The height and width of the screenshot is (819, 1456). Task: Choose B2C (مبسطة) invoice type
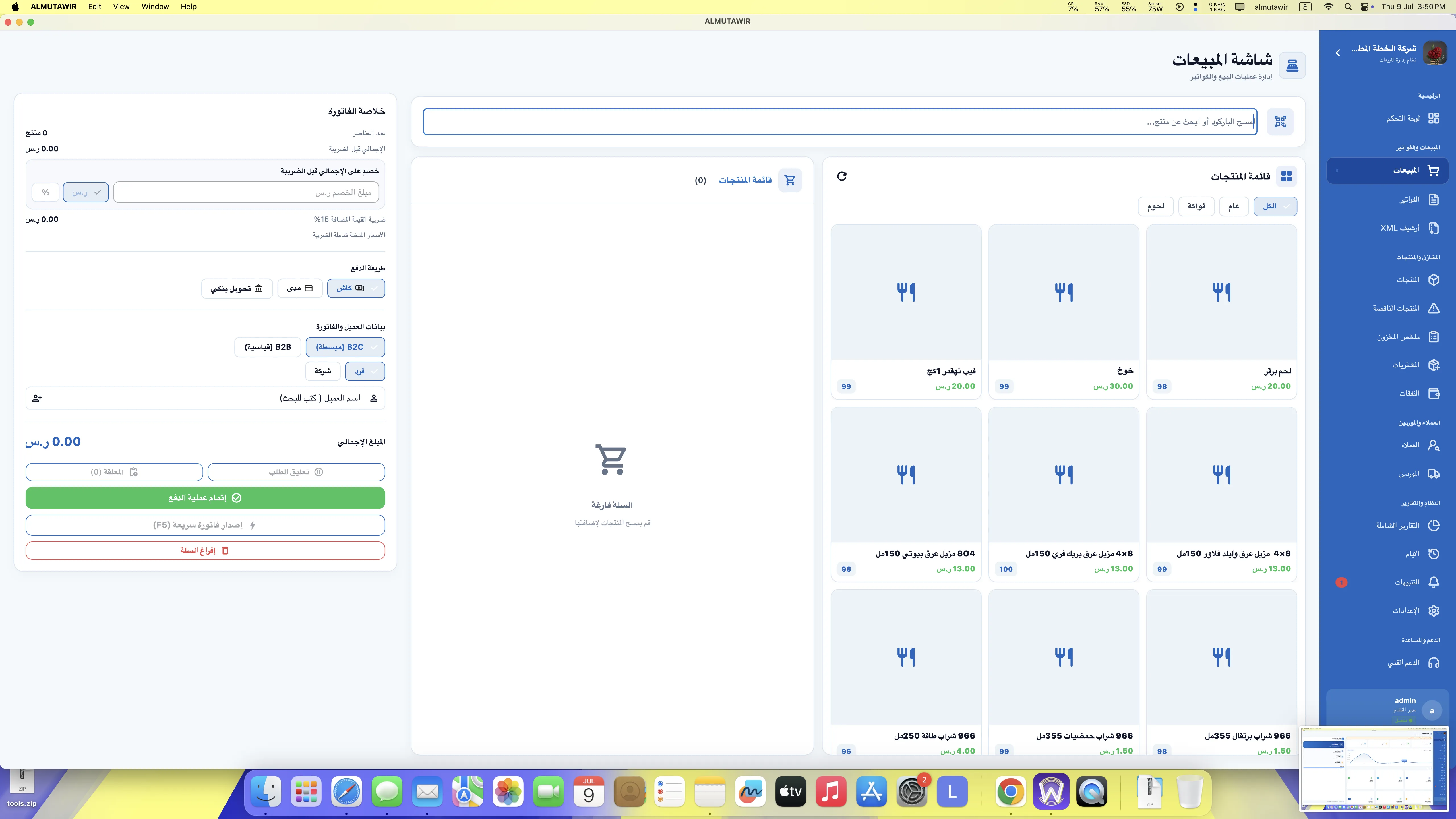point(345,347)
